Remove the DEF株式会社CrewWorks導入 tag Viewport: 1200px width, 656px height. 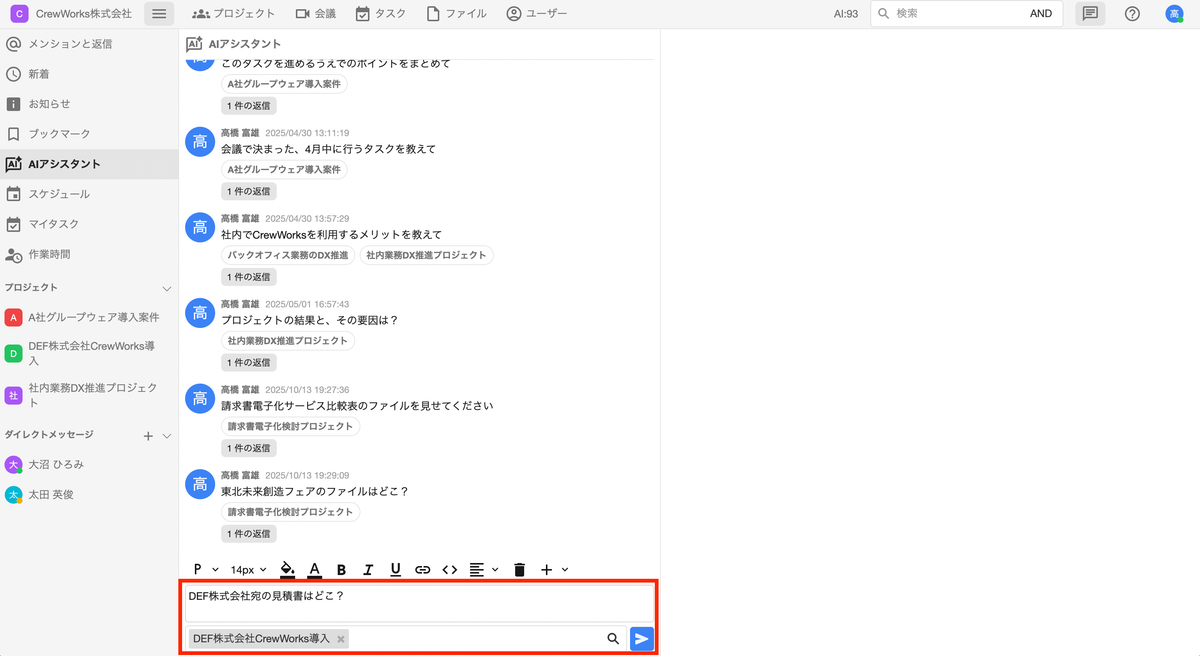(x=341, y=639)
